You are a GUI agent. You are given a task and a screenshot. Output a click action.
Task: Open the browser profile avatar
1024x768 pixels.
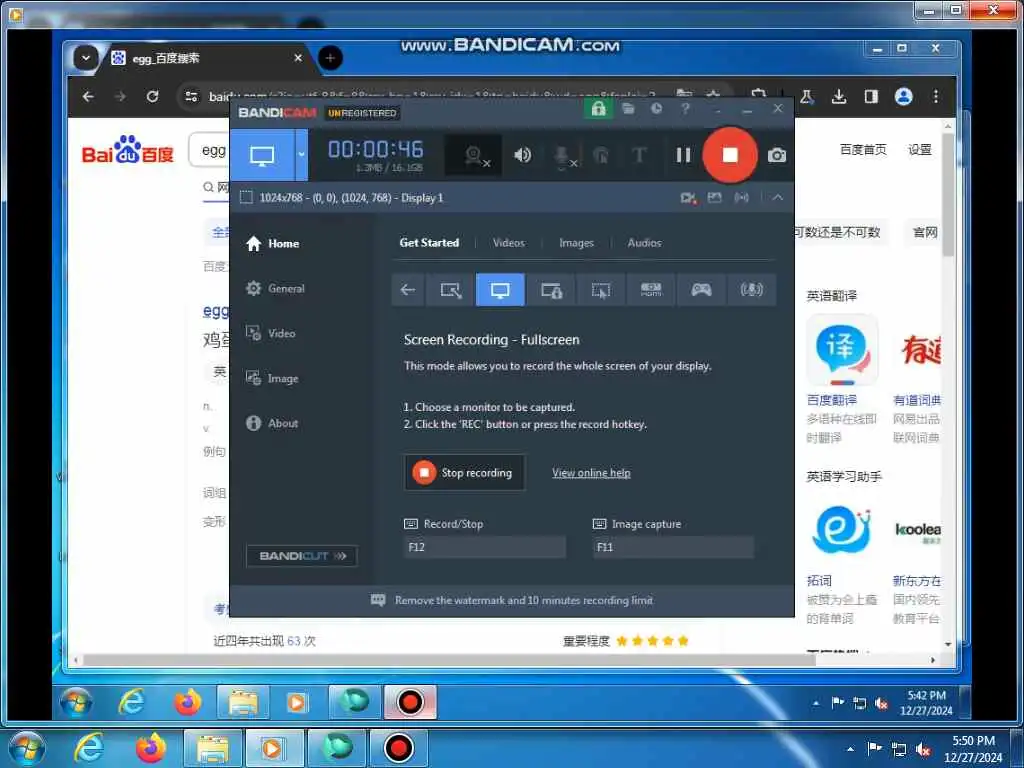[x=904, y=97]
